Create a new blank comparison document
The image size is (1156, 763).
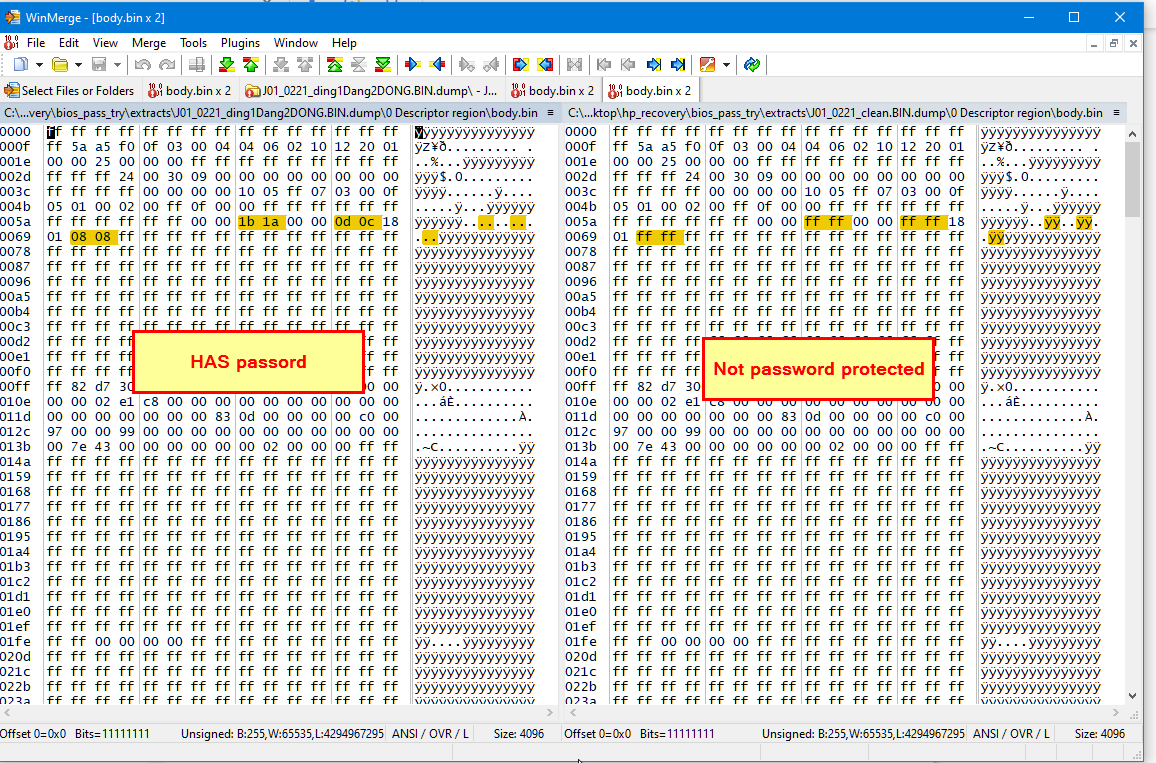tap(21, 65)
